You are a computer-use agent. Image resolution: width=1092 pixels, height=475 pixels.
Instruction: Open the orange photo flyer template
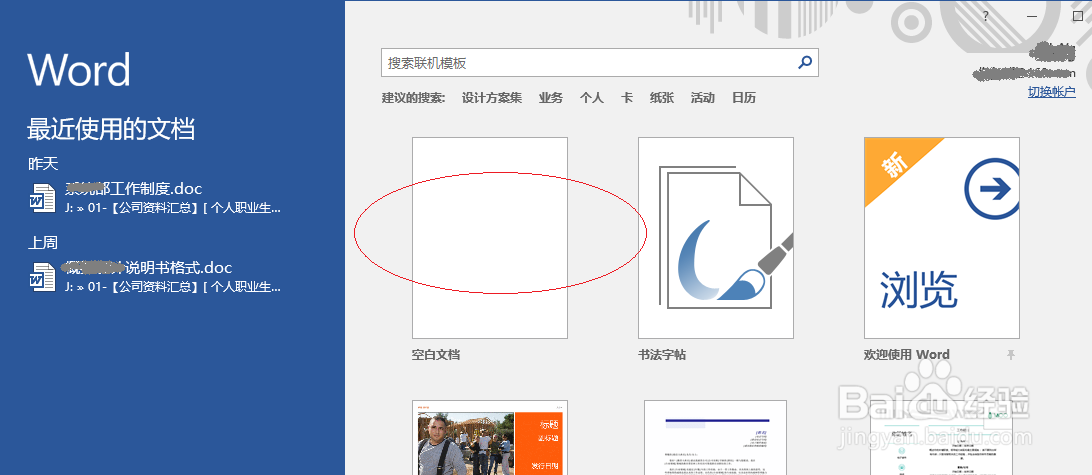(490, 437)
